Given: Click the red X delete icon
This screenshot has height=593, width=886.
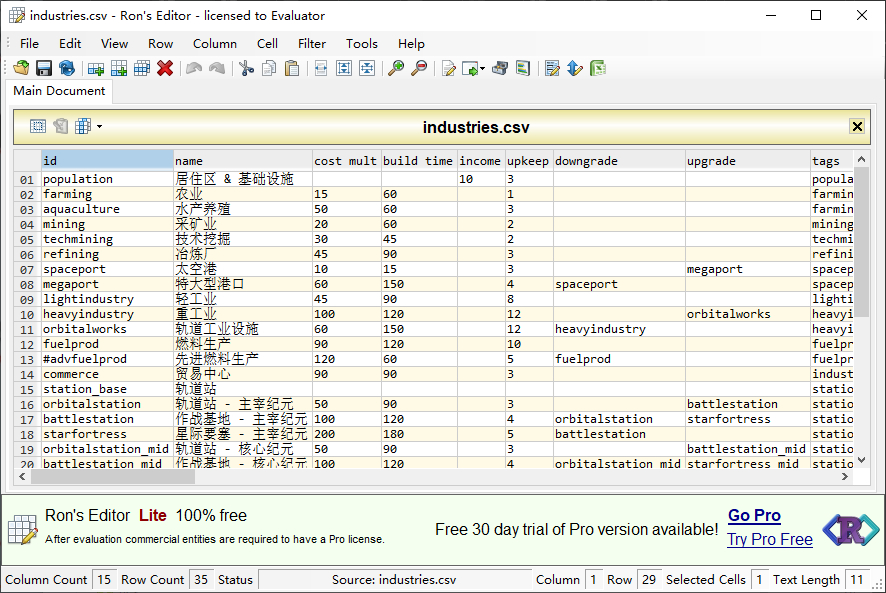Looking at the screenshot, I should [165, 68].
